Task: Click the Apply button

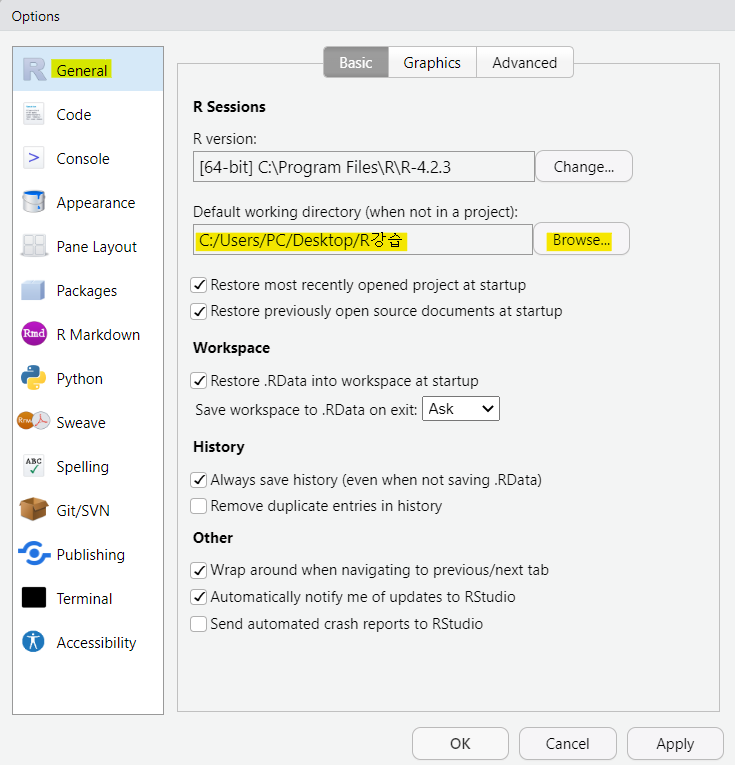Action: click(675, 744)
